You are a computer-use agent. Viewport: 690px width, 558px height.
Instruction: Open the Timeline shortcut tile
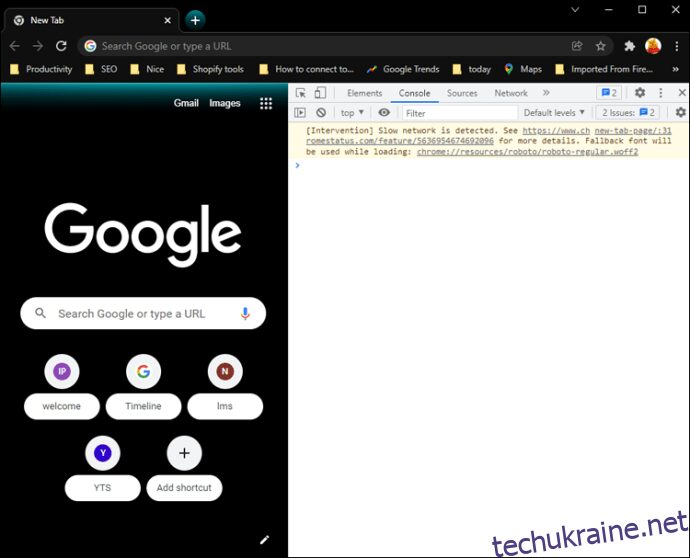point(143,386)
